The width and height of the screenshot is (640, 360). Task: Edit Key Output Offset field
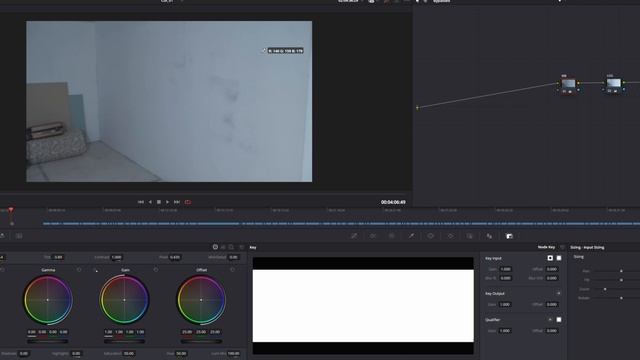point(552,304)
